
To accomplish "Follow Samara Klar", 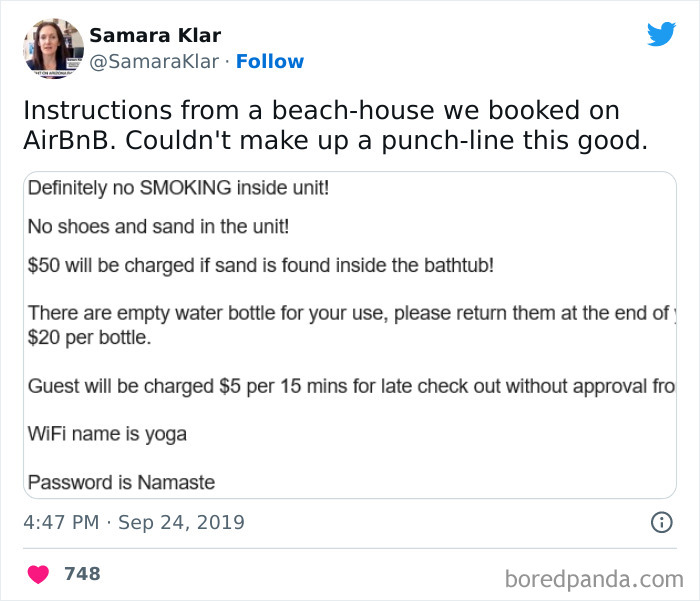I will [269, 61].
